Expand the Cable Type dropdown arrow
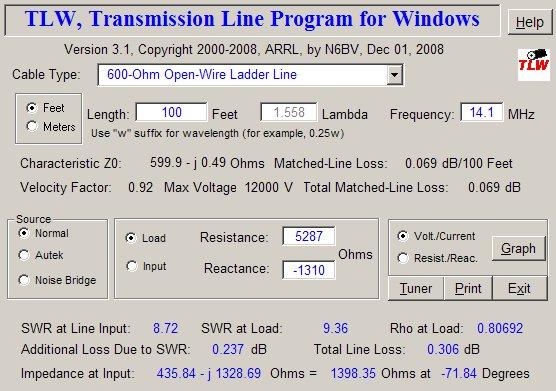 tap(394, 75)
